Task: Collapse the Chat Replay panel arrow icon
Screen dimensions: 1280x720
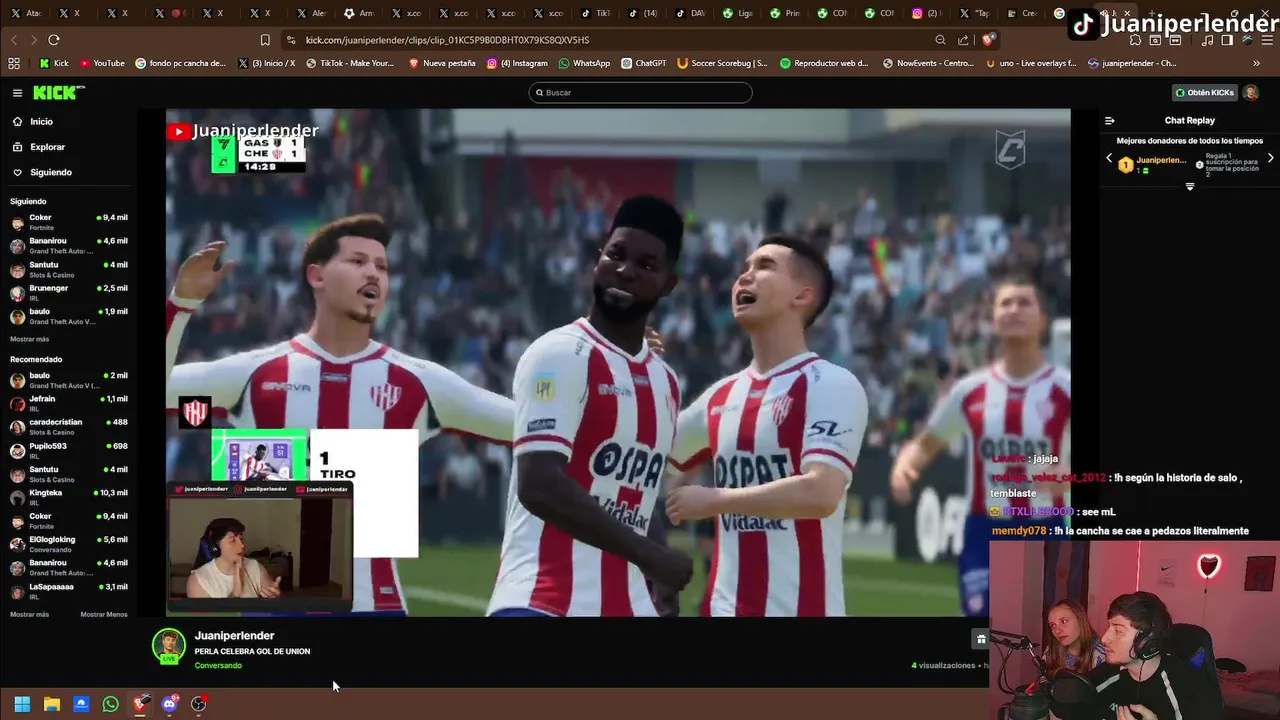Action: [1109, 120]
